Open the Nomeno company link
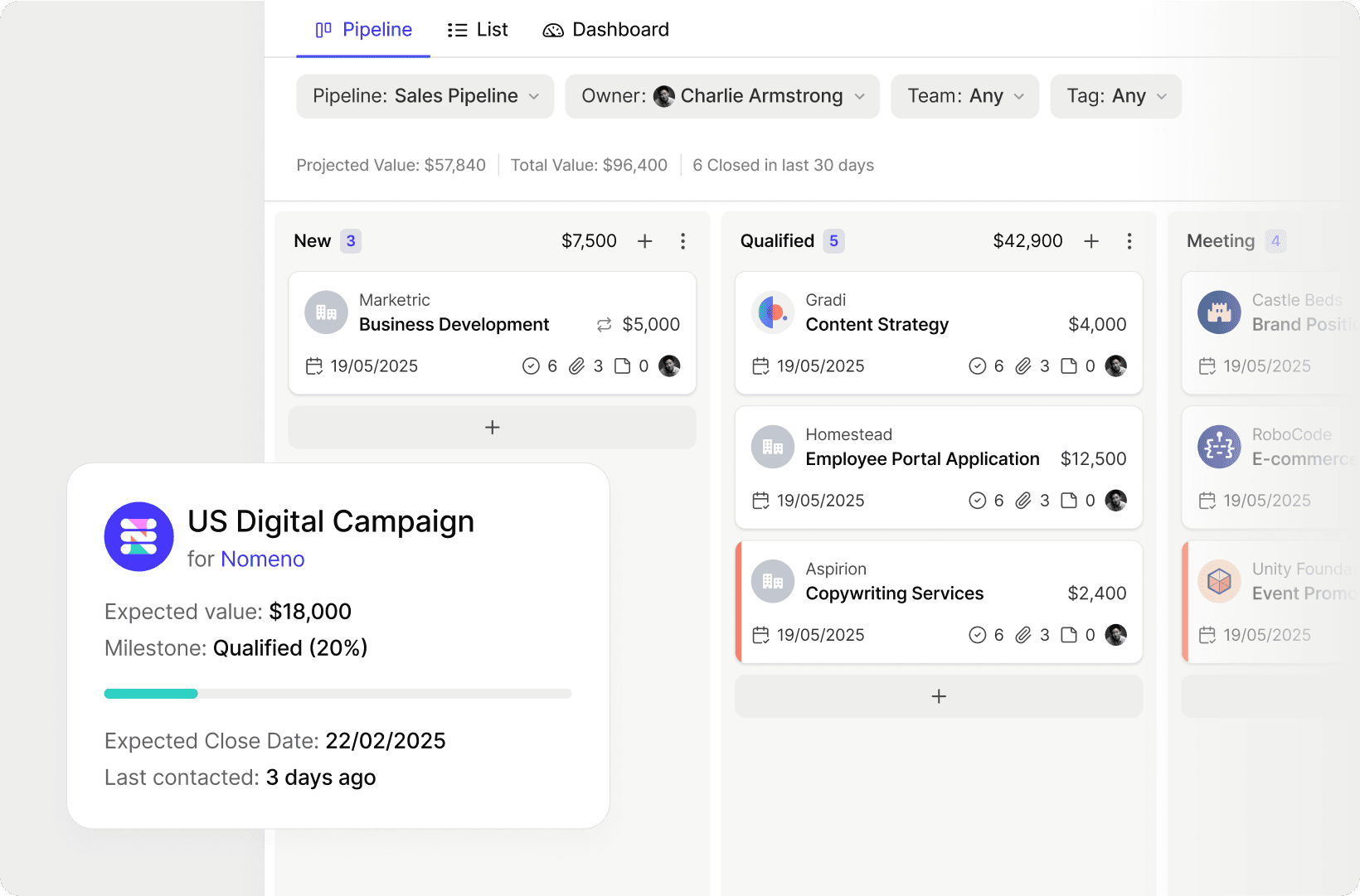The image size is (1360, 896). pos(263,559)
